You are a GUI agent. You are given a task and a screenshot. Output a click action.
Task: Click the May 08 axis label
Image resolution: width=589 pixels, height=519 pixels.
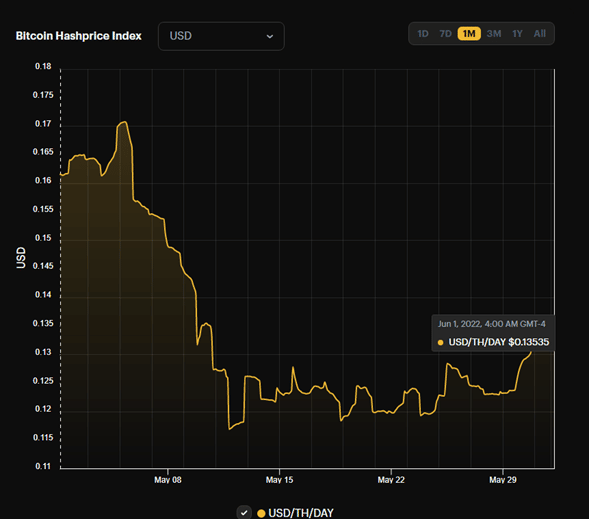pyautogui.click(x=168, y=480)
